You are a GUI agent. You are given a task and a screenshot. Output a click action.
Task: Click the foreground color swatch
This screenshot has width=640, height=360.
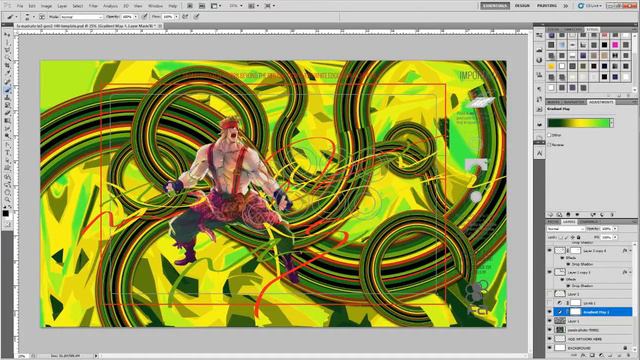click(x=5, y=213)
